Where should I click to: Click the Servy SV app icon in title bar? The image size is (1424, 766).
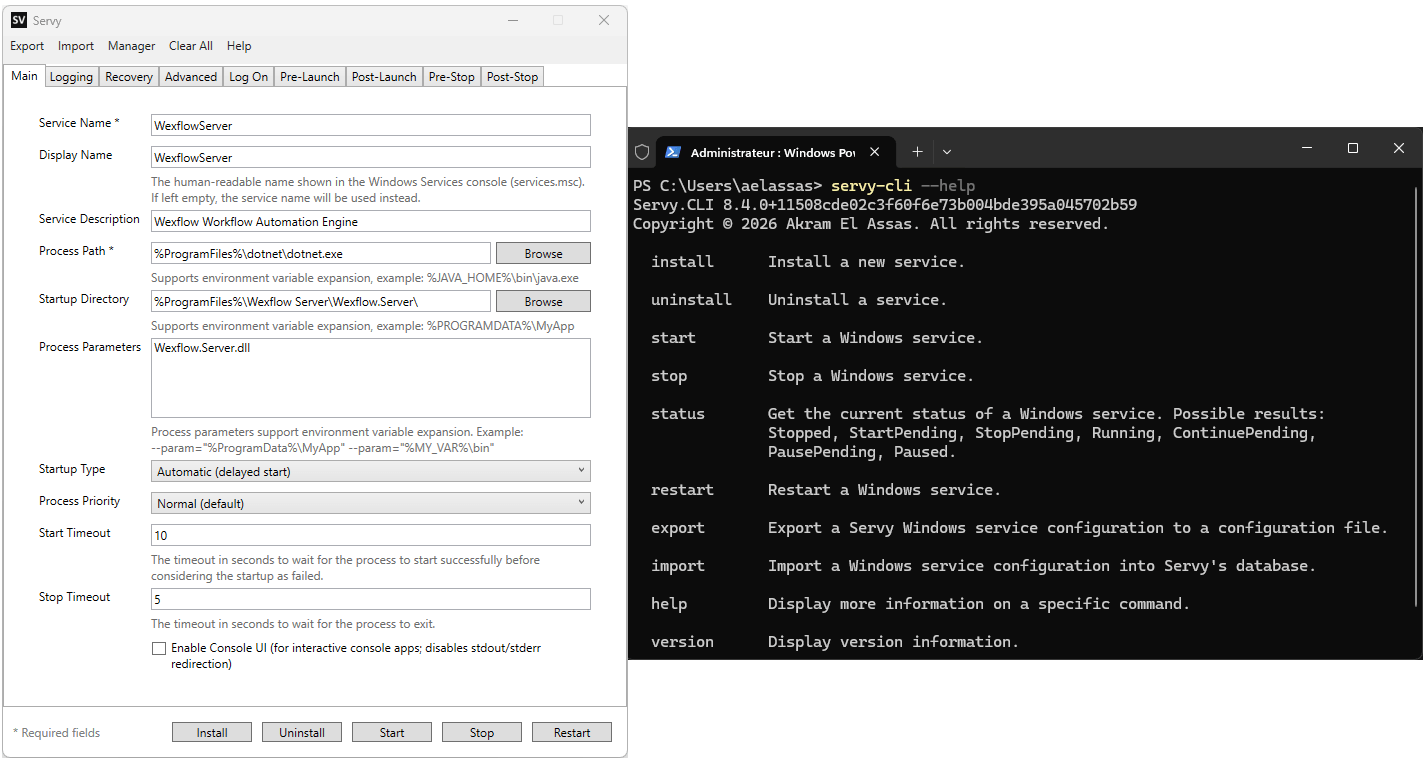click(x=19, y=20)
